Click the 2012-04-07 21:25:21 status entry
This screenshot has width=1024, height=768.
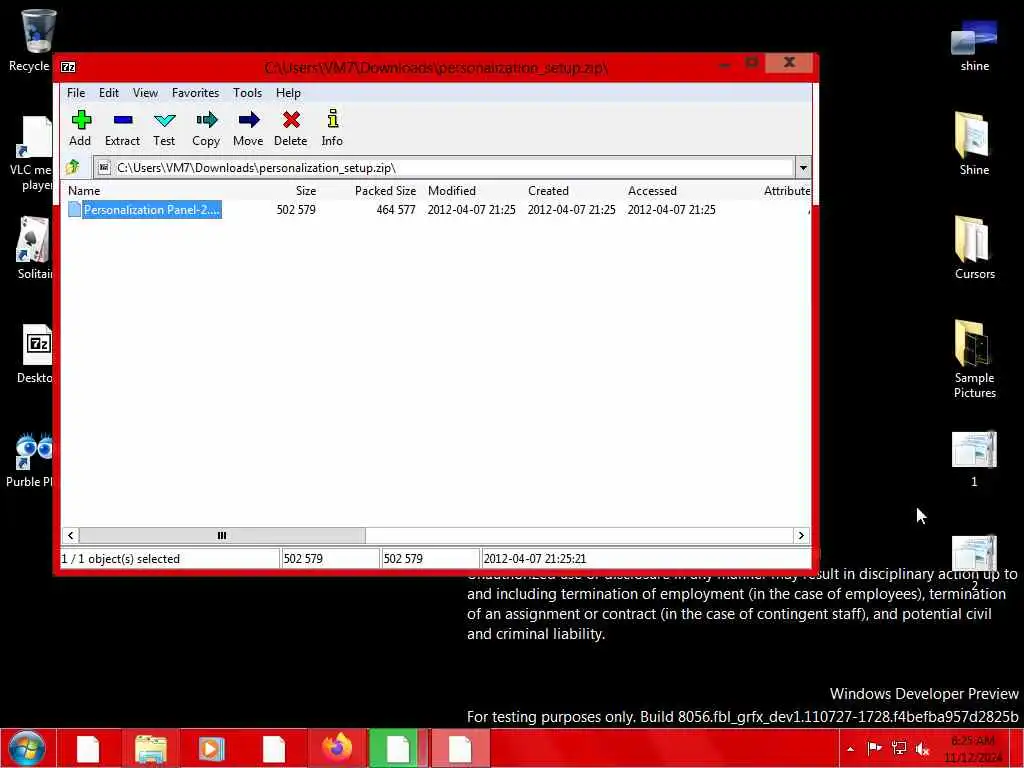coord(535,559)
